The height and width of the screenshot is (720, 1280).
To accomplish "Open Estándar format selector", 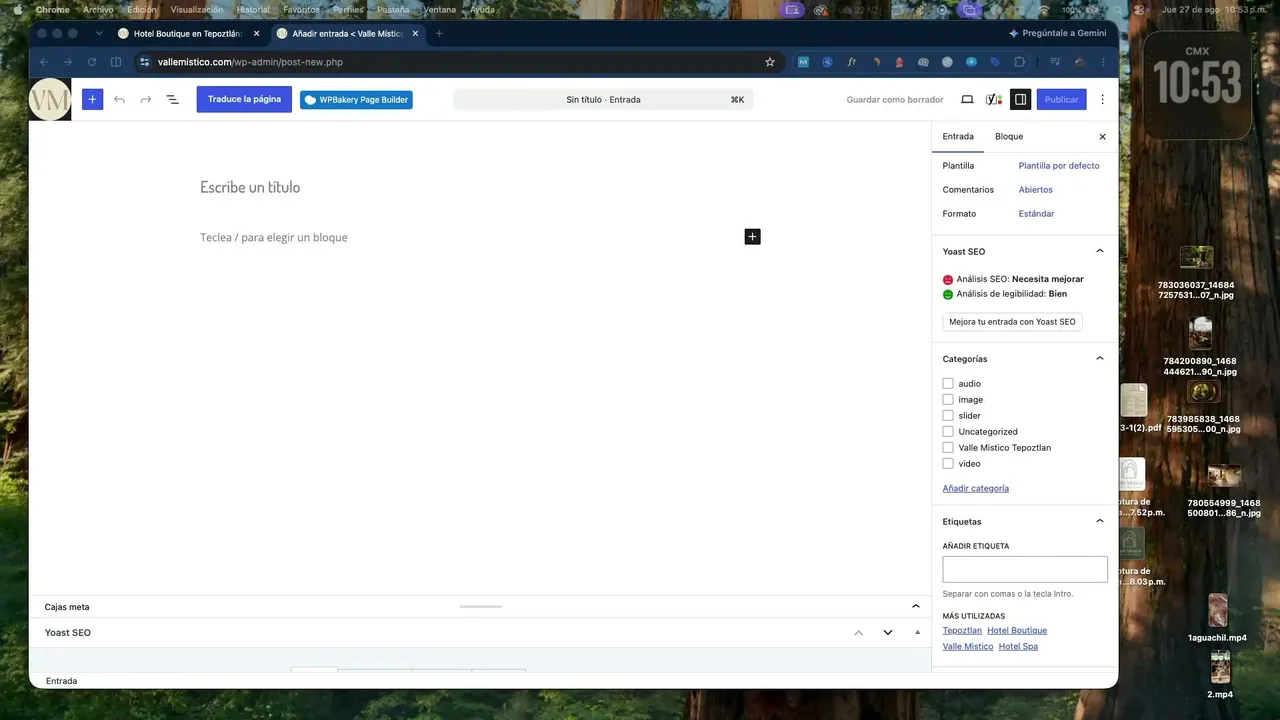I will (1036, 214).
